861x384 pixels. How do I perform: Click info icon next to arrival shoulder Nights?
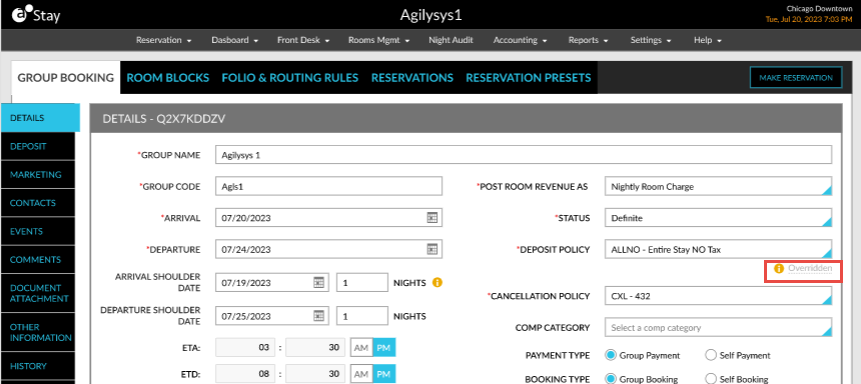click(438, 283)
